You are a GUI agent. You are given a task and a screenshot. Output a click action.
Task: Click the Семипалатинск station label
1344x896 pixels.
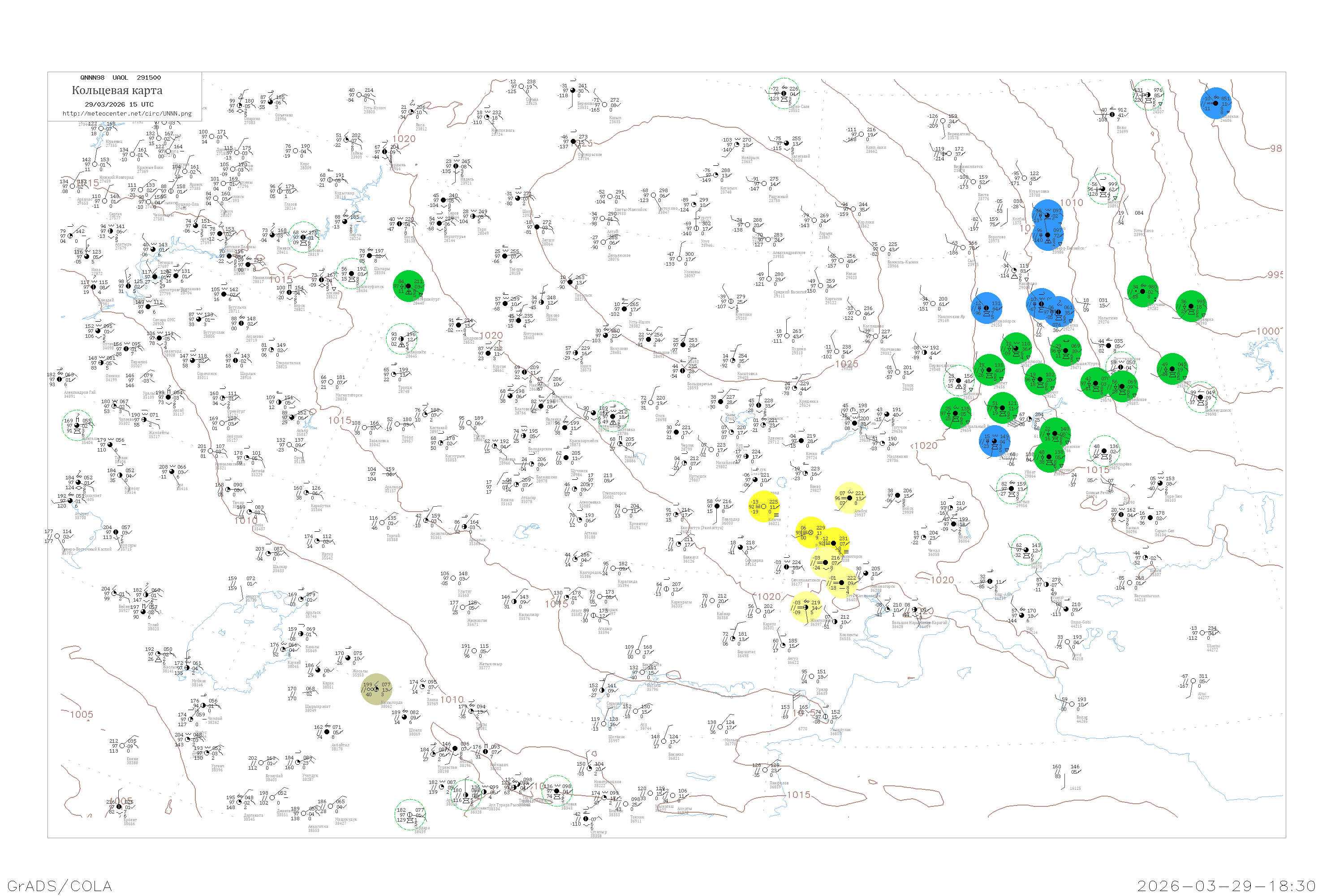click(x=805, y=580)
